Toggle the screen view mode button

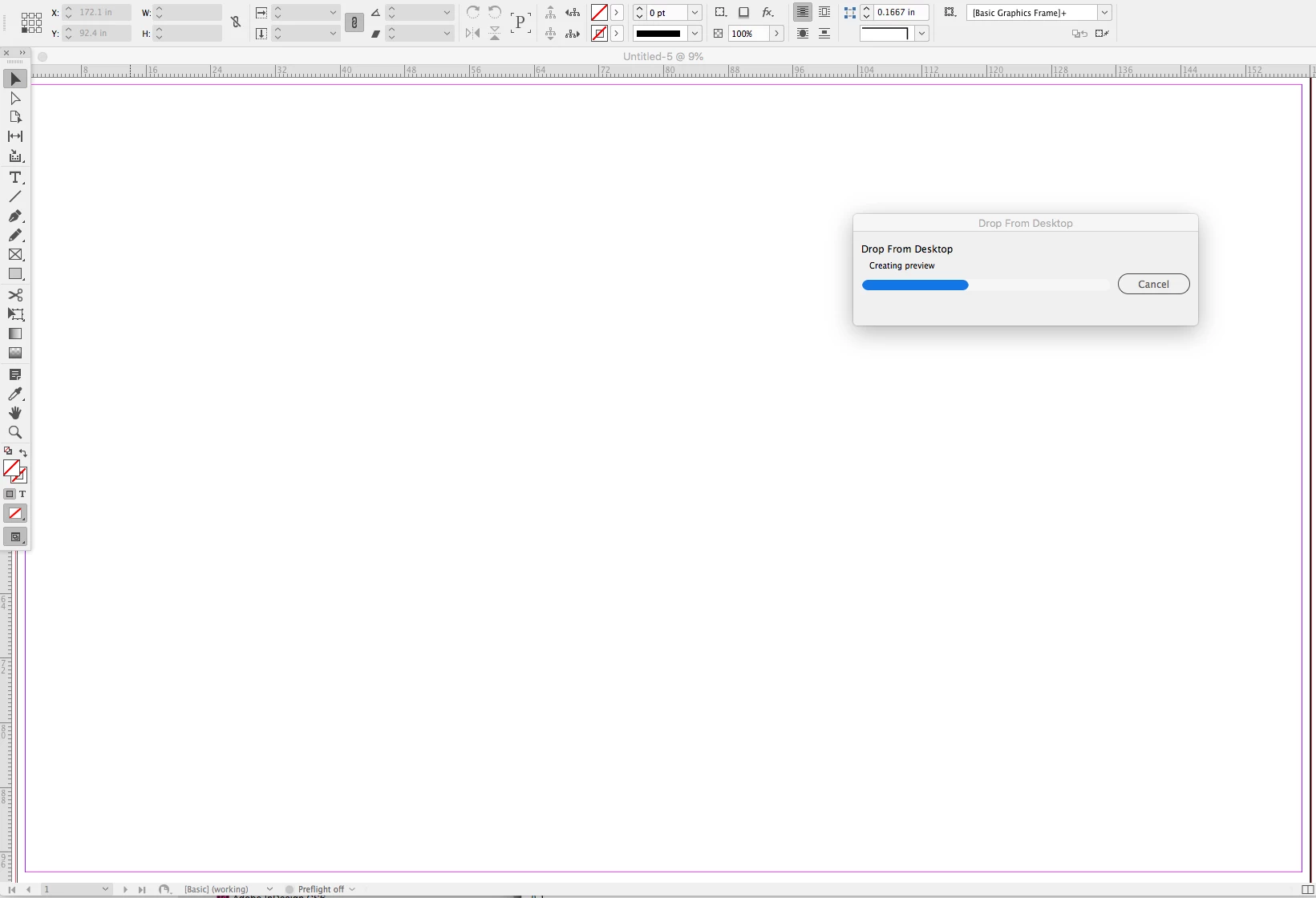pyautogui.click(x=15, y=536)
